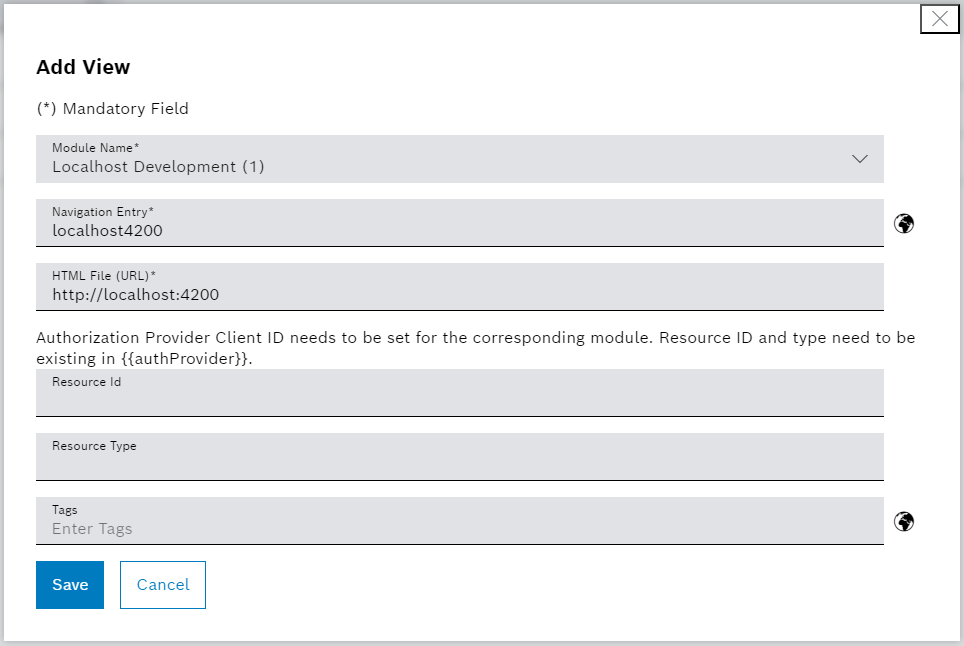The image size is (964, 646).
Task: Click globe icon beside Tags field
Action: tap(904, 521)
